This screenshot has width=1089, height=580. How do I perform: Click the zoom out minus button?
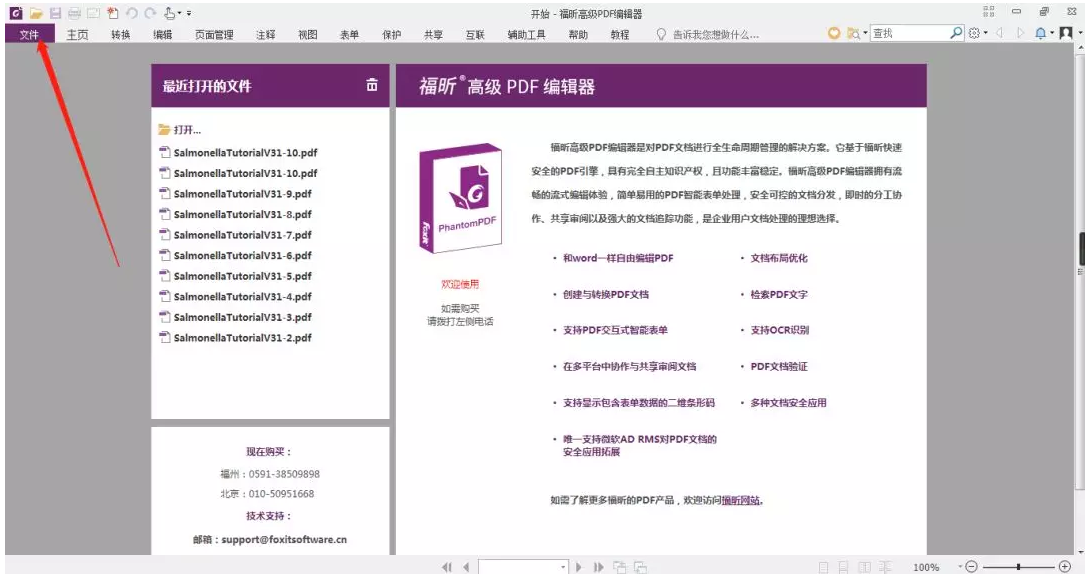click(972, 567)
